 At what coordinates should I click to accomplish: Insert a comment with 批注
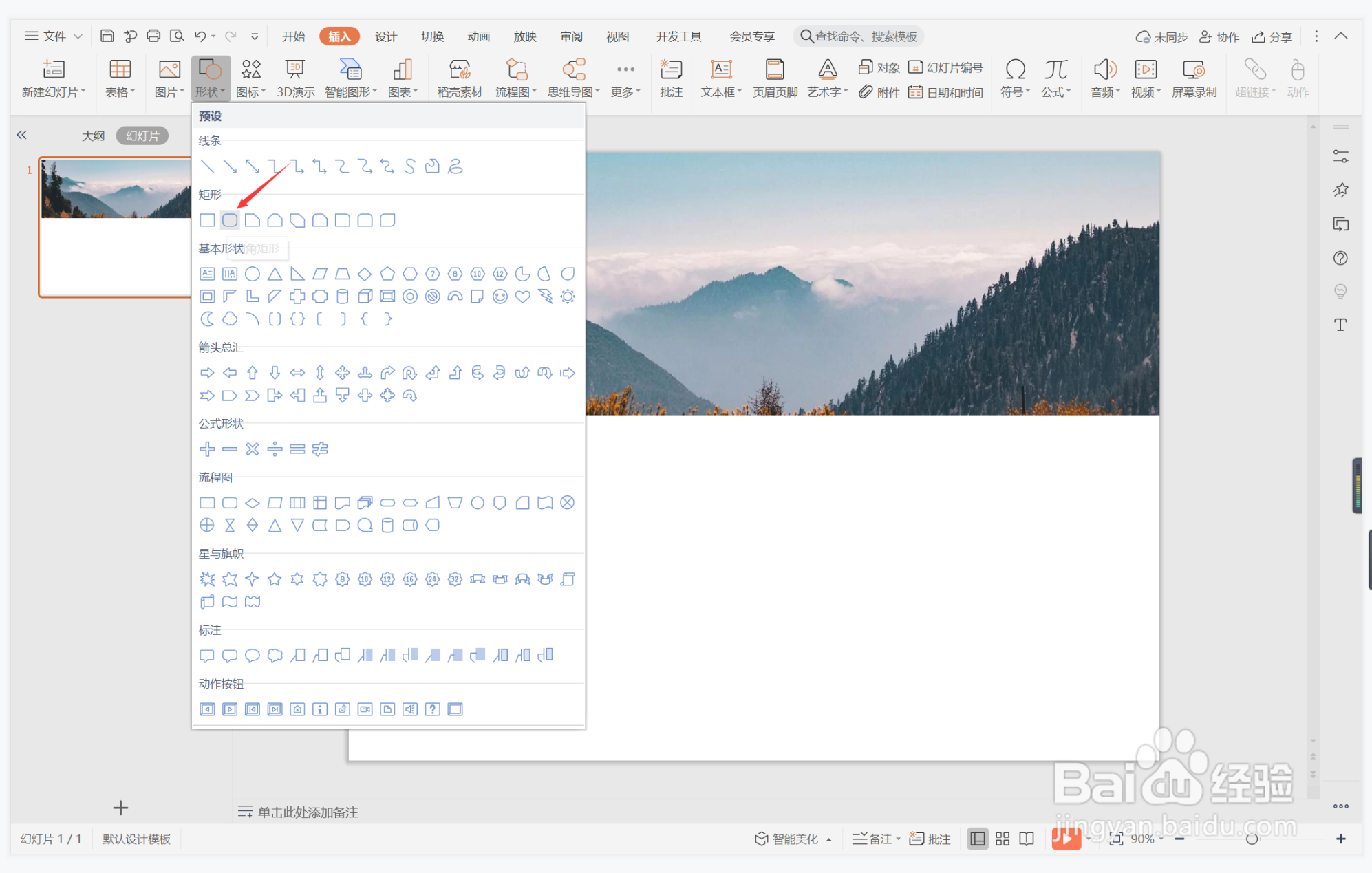(671, 78)
